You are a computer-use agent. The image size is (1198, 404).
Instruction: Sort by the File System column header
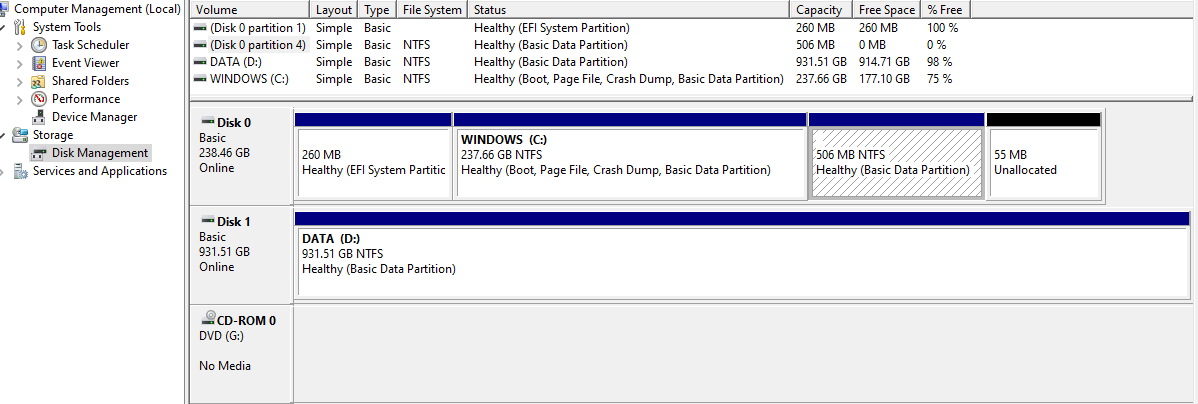(432, 9)
